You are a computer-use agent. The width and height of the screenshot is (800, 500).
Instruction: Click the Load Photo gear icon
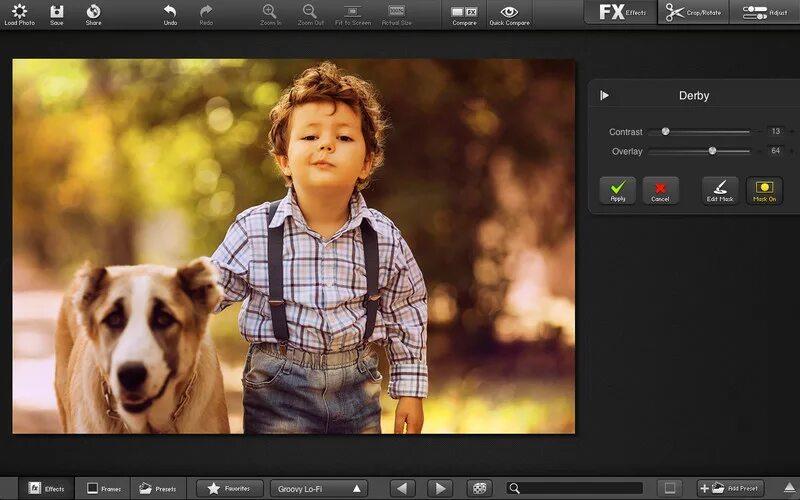coord(19,11)
